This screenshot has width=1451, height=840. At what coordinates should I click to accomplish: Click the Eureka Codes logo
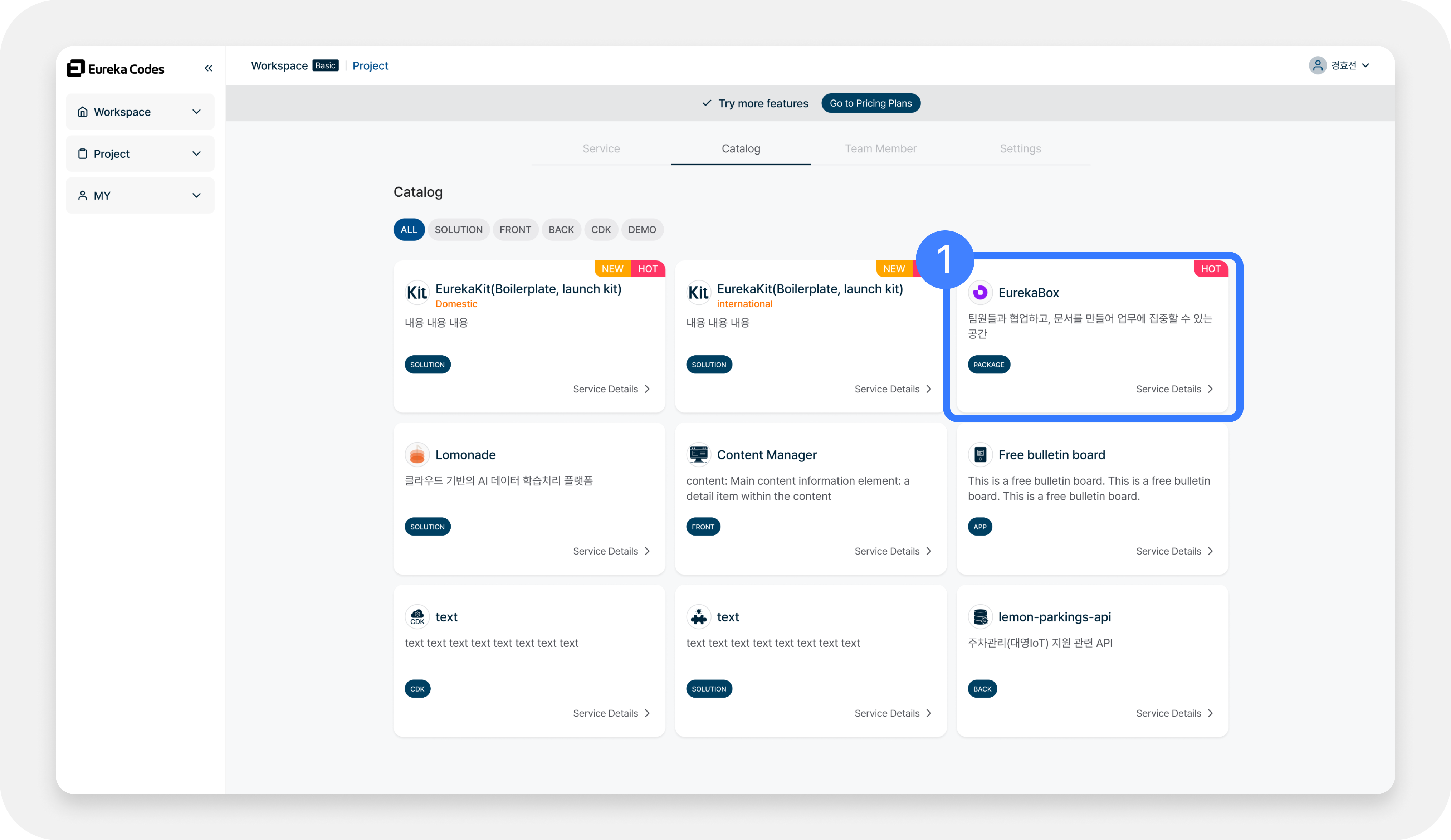point(116,69)
